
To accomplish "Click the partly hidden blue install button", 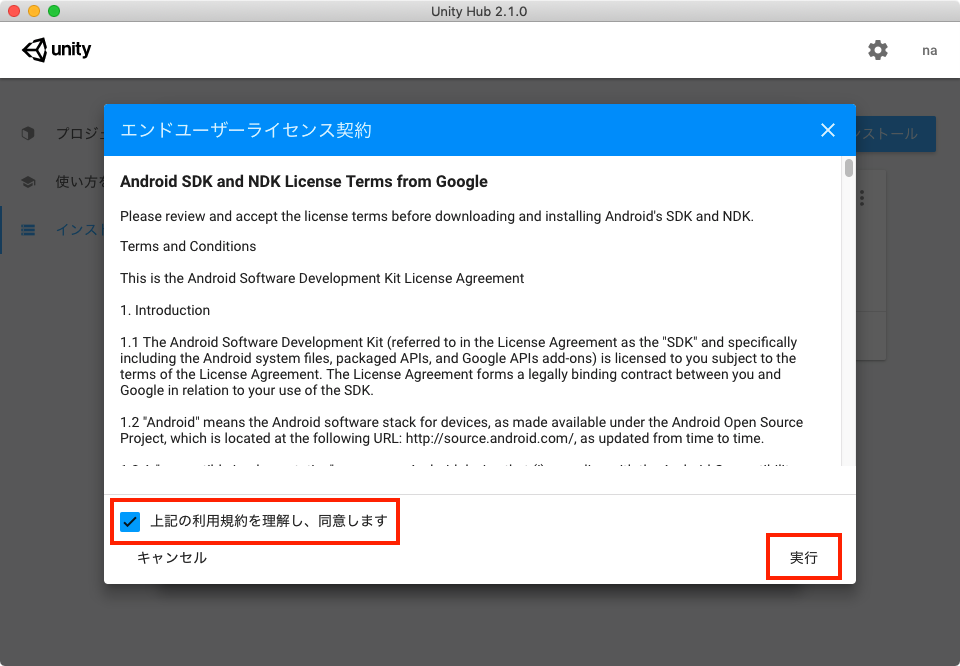I will tap(896, 134).
